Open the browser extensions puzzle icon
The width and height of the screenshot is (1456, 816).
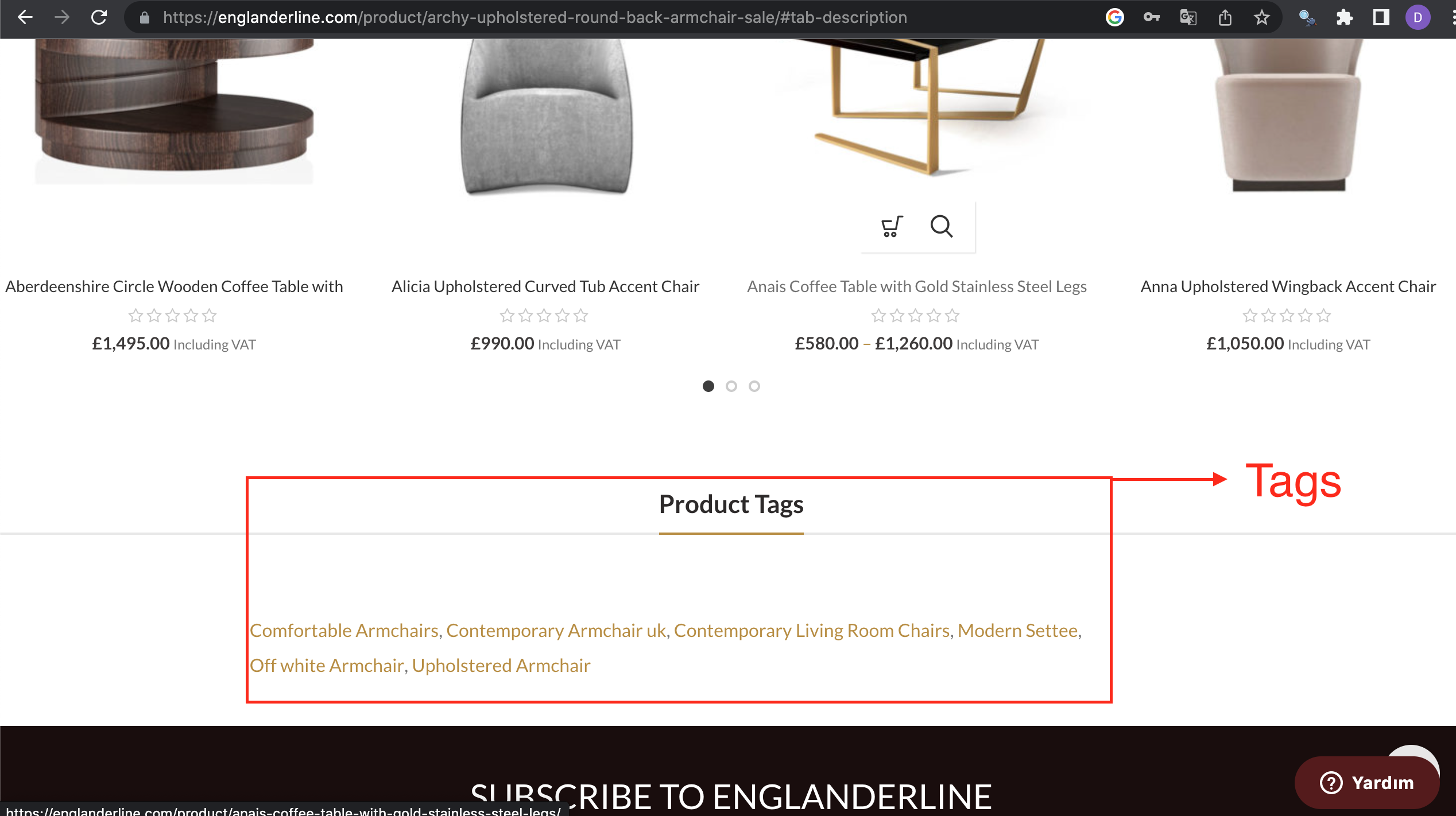coord(1344,18)
